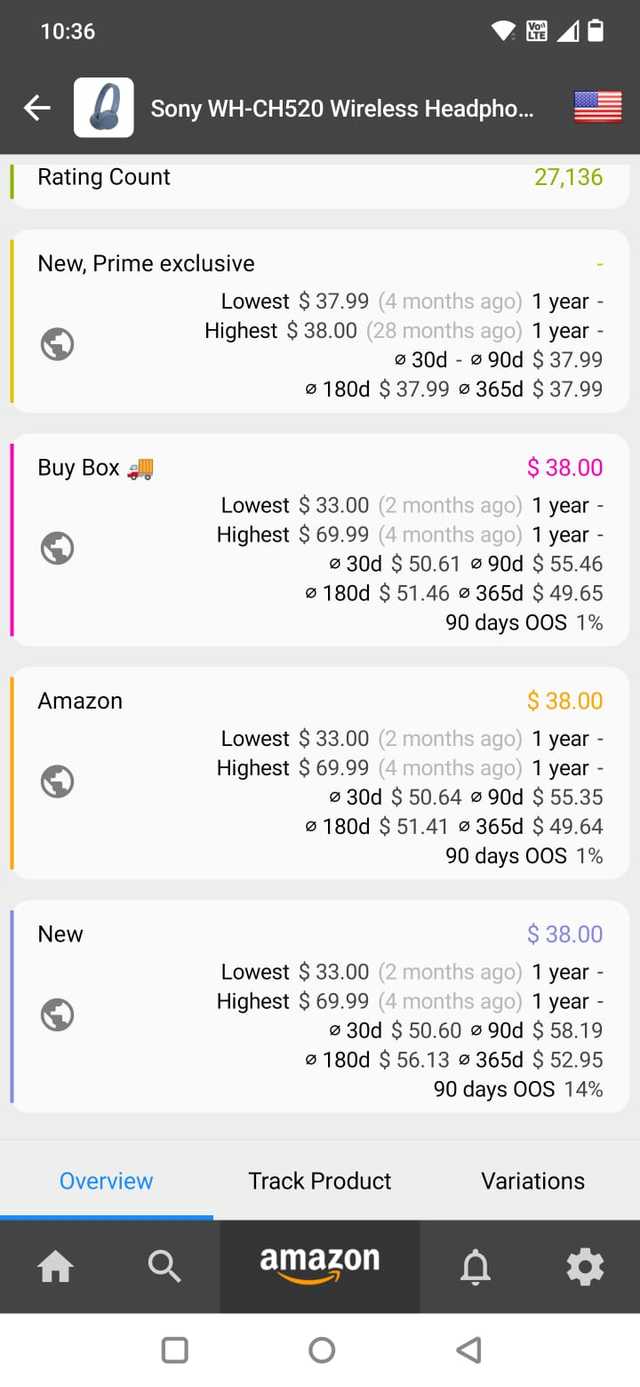Switch to Track Product tab
The image size is (640, 1387).
point(320,1181)
